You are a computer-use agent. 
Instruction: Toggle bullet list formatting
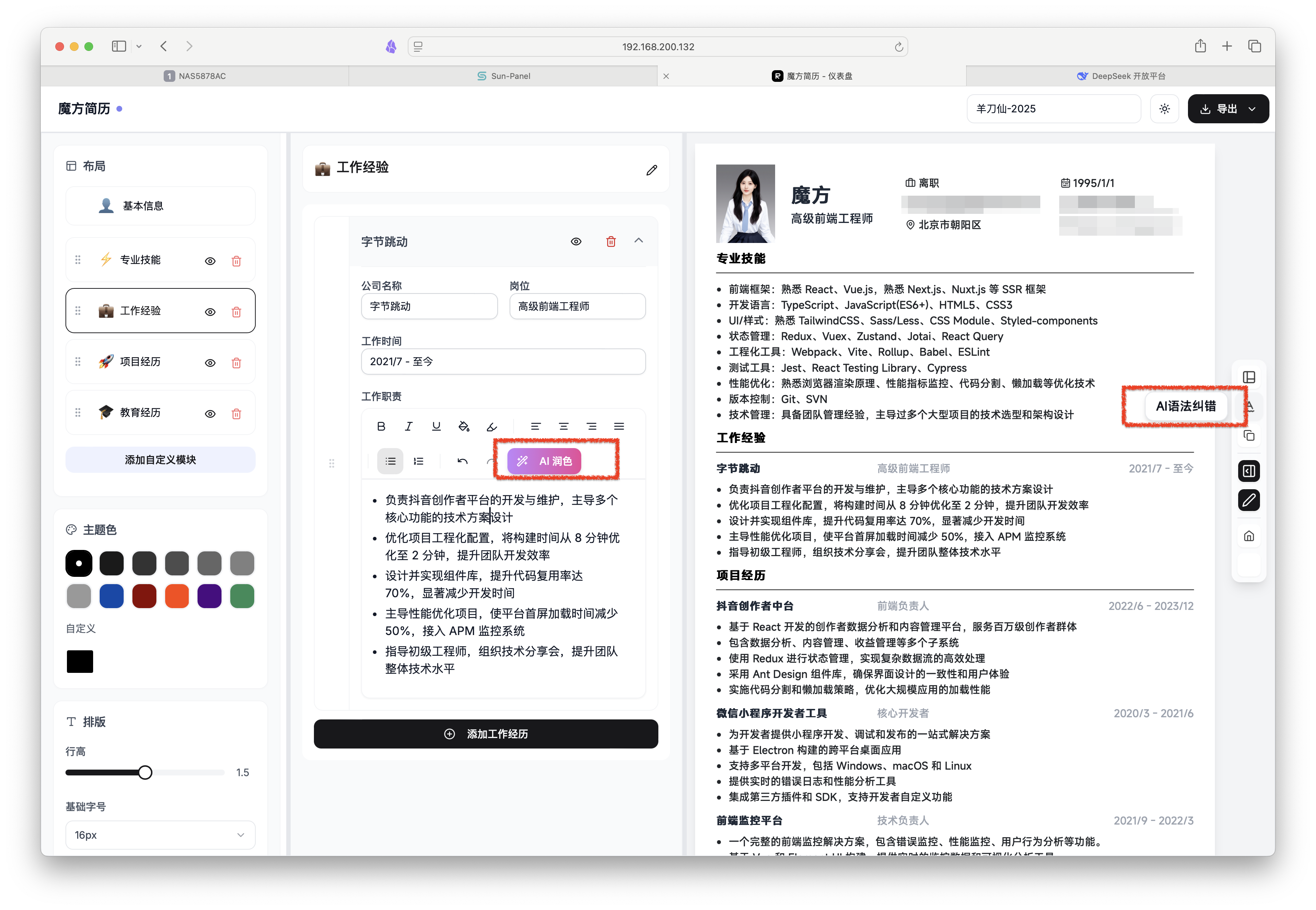pyautogui.click(x=390, y=461)
